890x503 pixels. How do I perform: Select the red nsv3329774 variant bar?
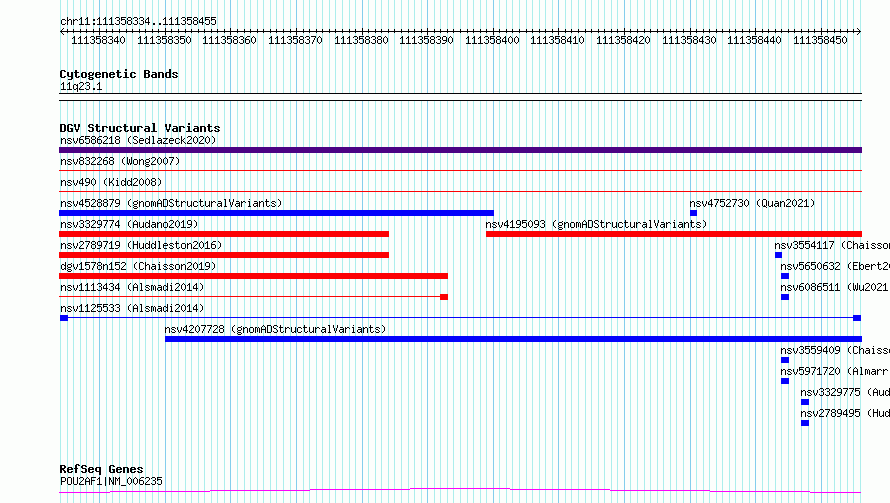[x=224, y=234]
